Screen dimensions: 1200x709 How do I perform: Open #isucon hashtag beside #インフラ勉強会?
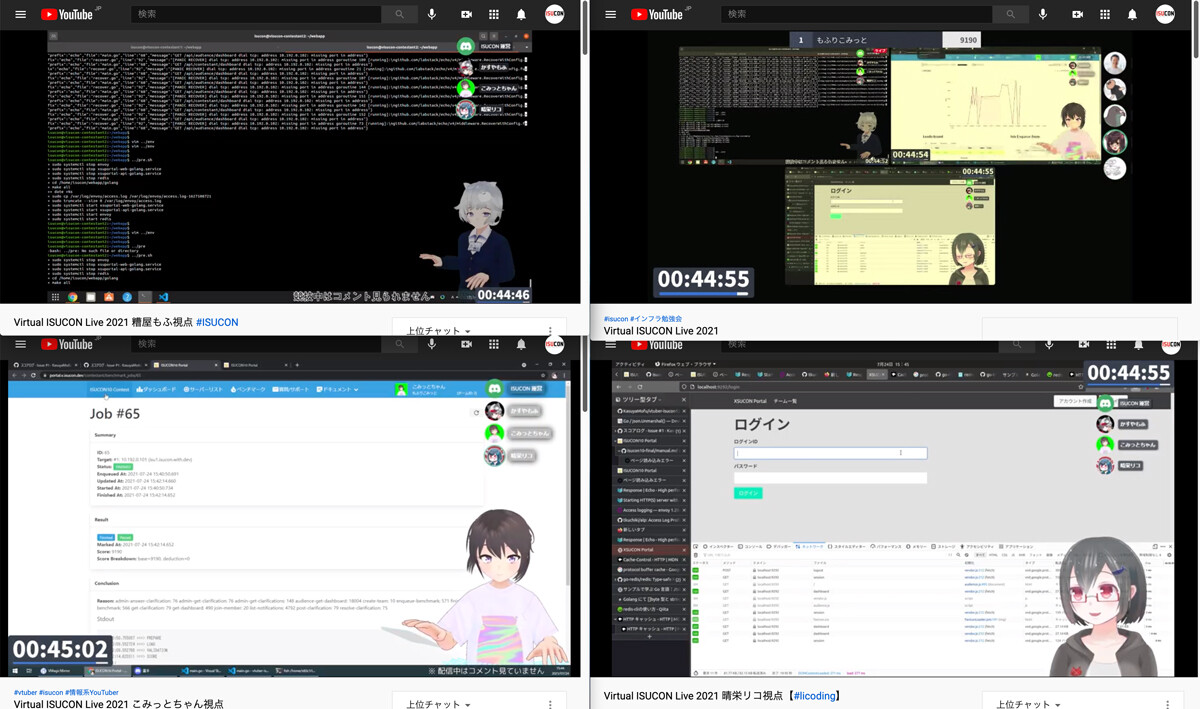pos(616,319)
